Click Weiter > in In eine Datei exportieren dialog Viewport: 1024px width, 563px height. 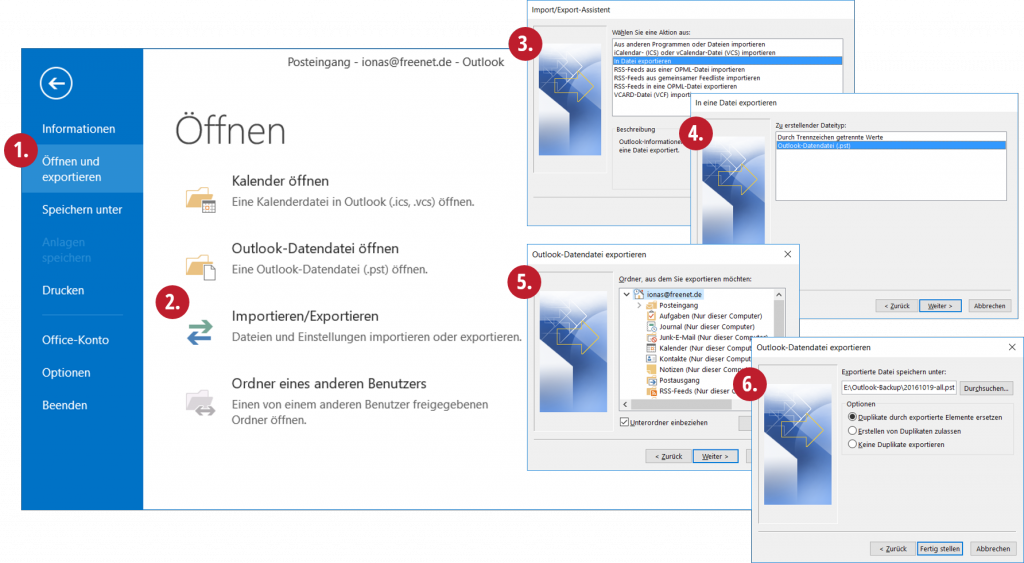940,306
